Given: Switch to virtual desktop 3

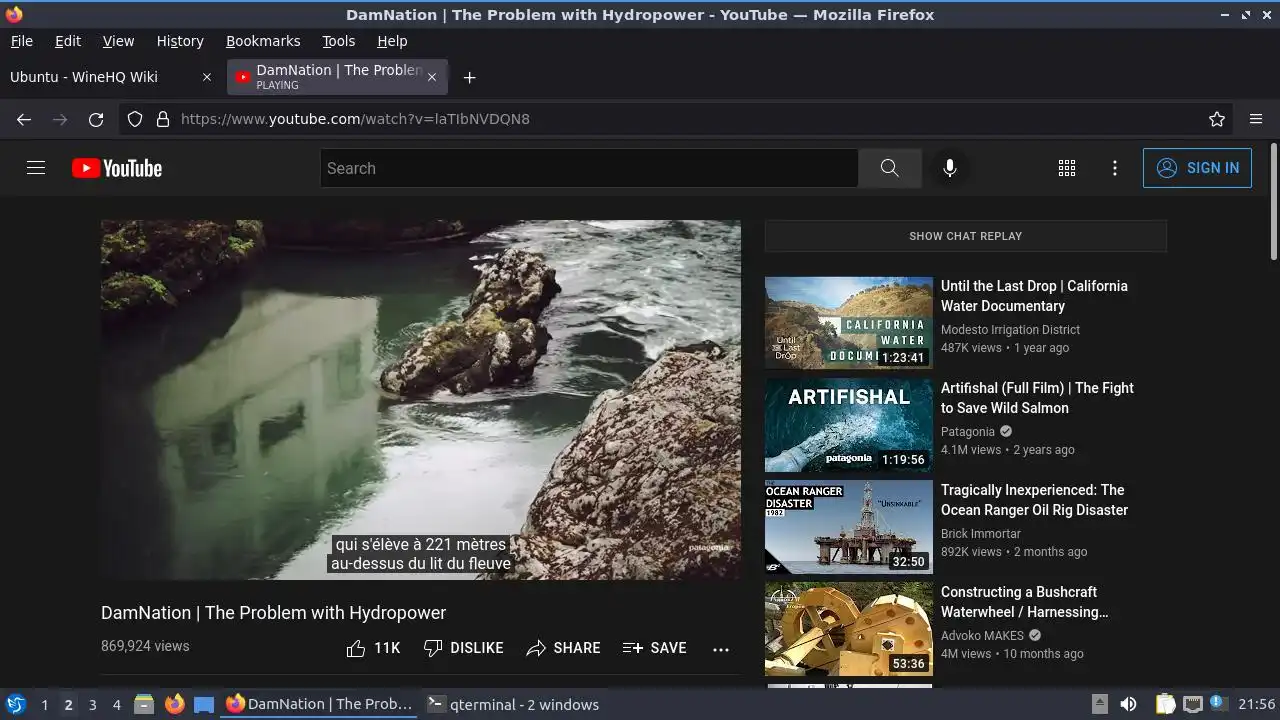Looking at the screenshot, I should (92, 704).
